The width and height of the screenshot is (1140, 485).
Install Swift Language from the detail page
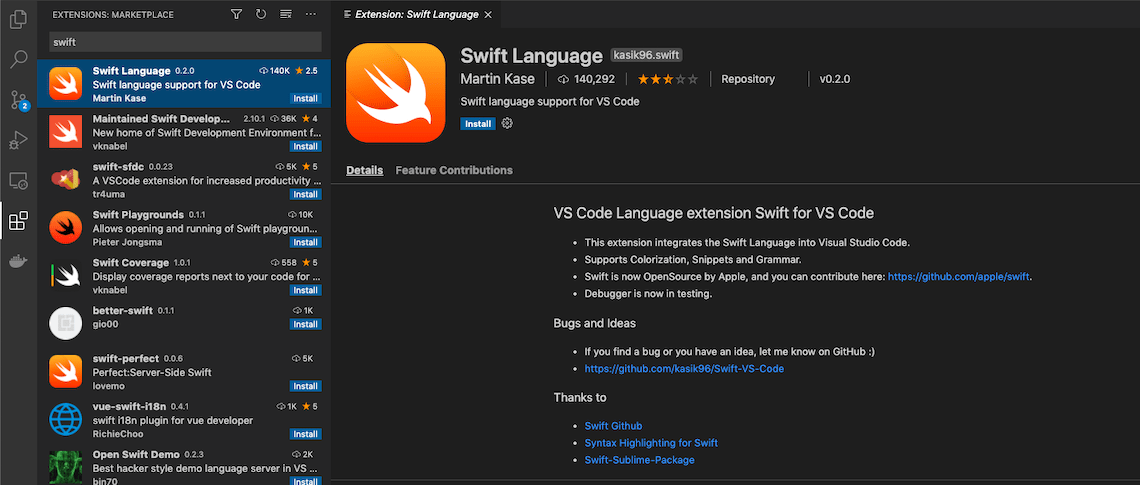[x=478, y=124]
